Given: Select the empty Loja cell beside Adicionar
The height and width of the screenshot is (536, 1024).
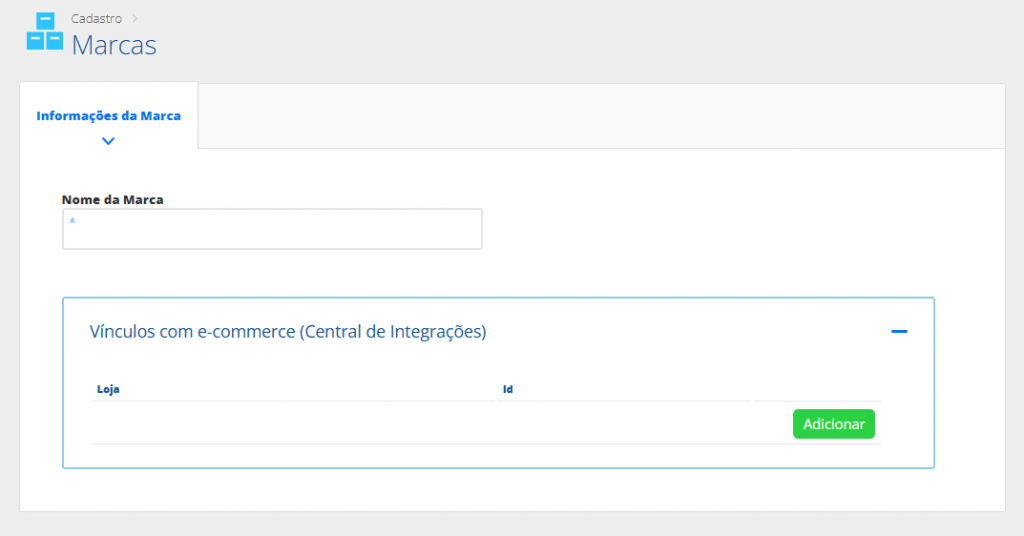Looking at the screenshot, I should point(293,423).
